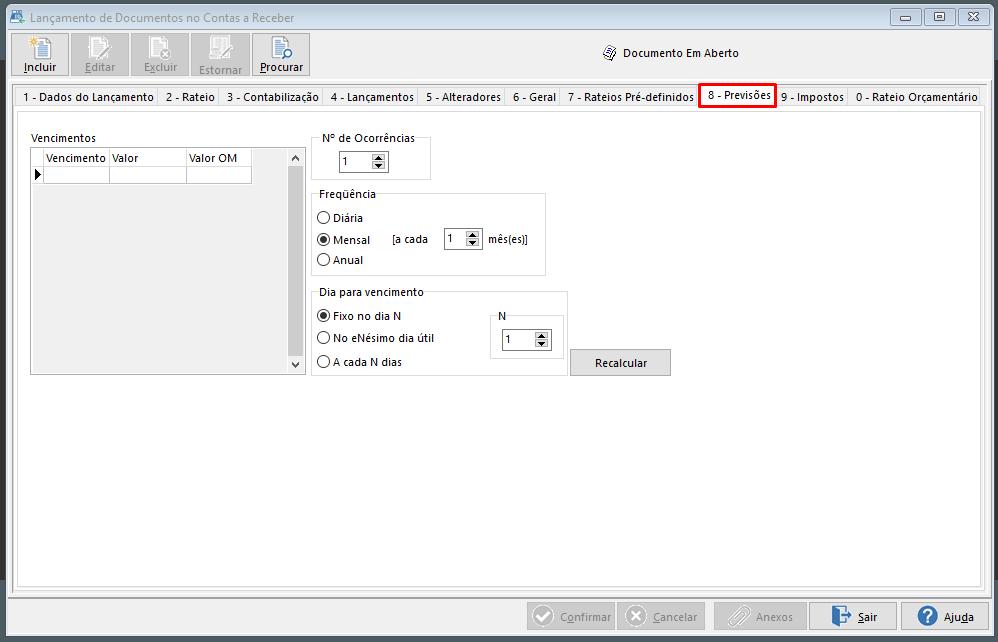Screen dimensions: 998x642
Task: Click the Sair exit button
Action: coord(853,616)
